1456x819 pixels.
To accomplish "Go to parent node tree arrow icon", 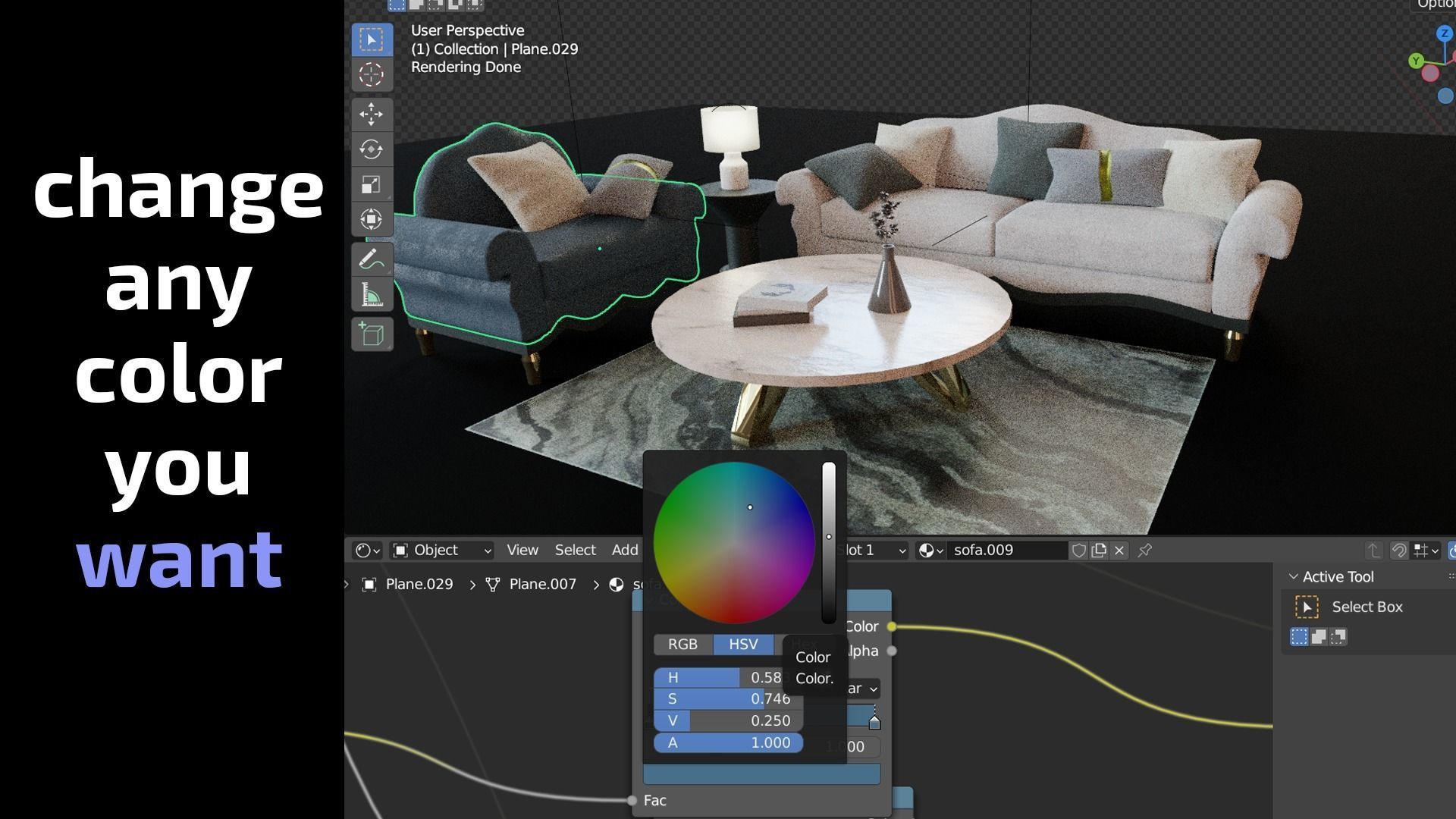I will (x=1373, y=551).
